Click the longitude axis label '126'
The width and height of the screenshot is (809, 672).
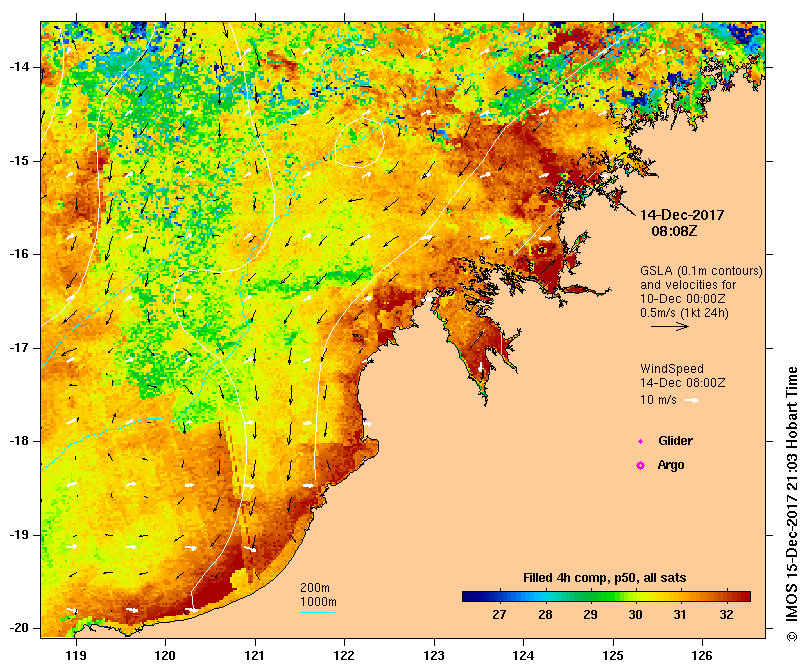point(702,655)
